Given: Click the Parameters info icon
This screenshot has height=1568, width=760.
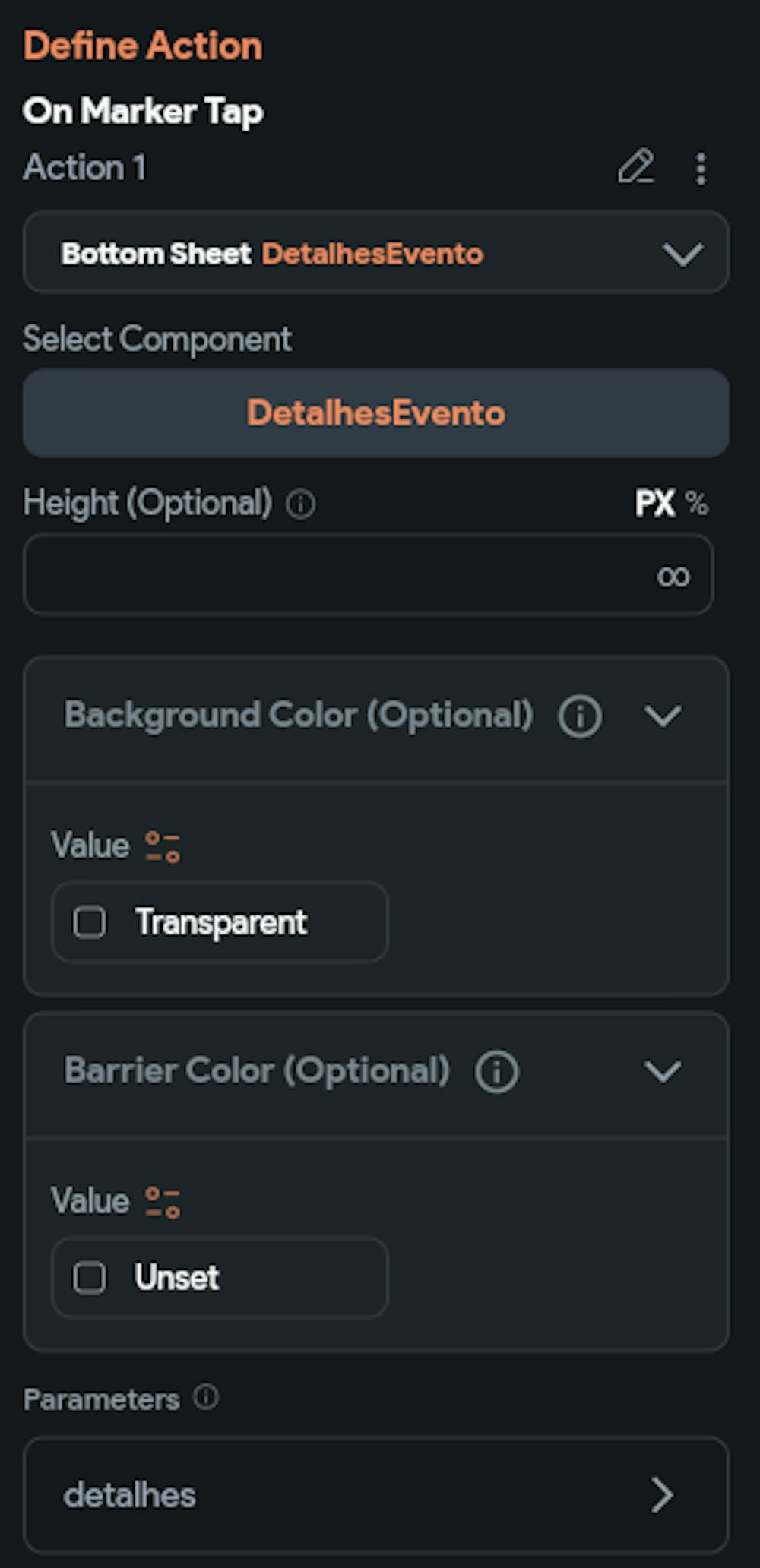Looking at the screenshot, I should pyautogui.click(x=206, y=1397).
